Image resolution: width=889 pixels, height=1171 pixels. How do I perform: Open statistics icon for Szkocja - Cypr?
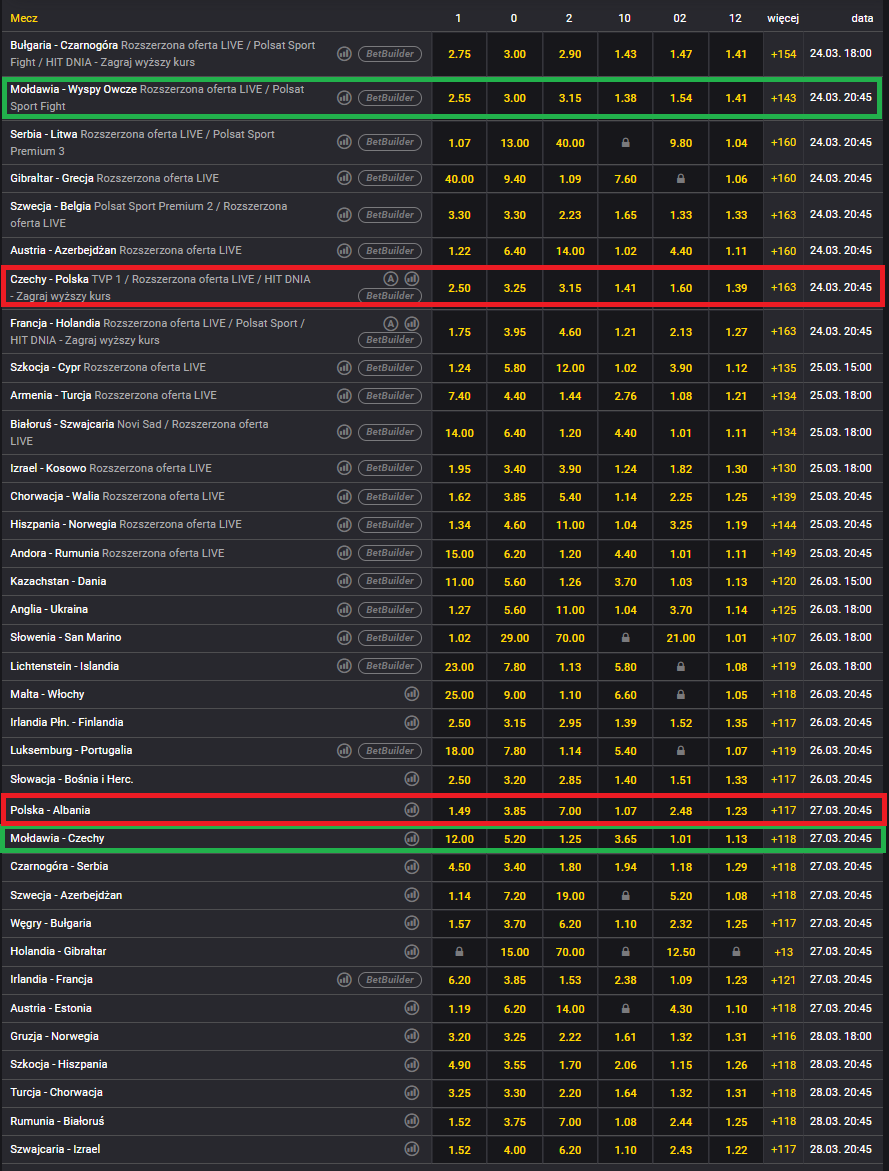point(344,367)
